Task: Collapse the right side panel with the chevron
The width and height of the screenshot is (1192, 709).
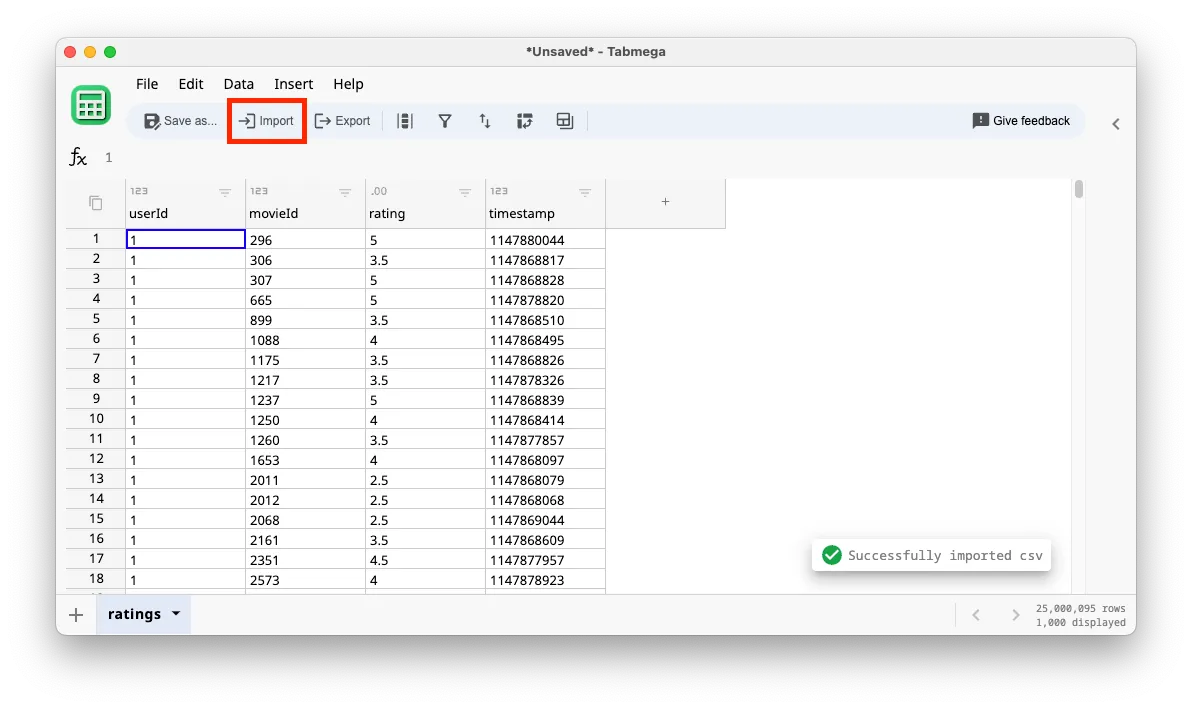Action: click(x=1116, y=123)
